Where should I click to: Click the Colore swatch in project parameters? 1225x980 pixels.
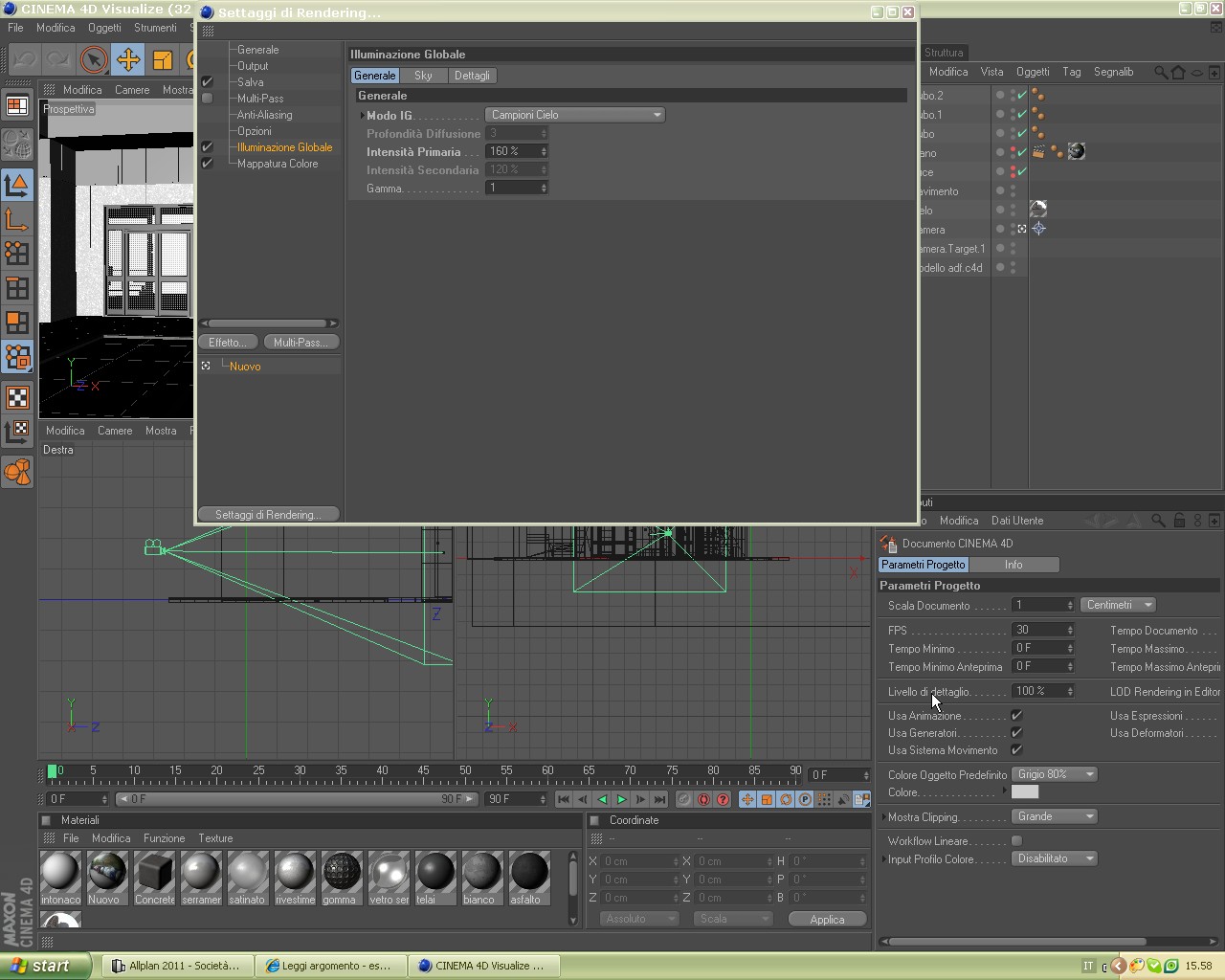(1025, 791)
